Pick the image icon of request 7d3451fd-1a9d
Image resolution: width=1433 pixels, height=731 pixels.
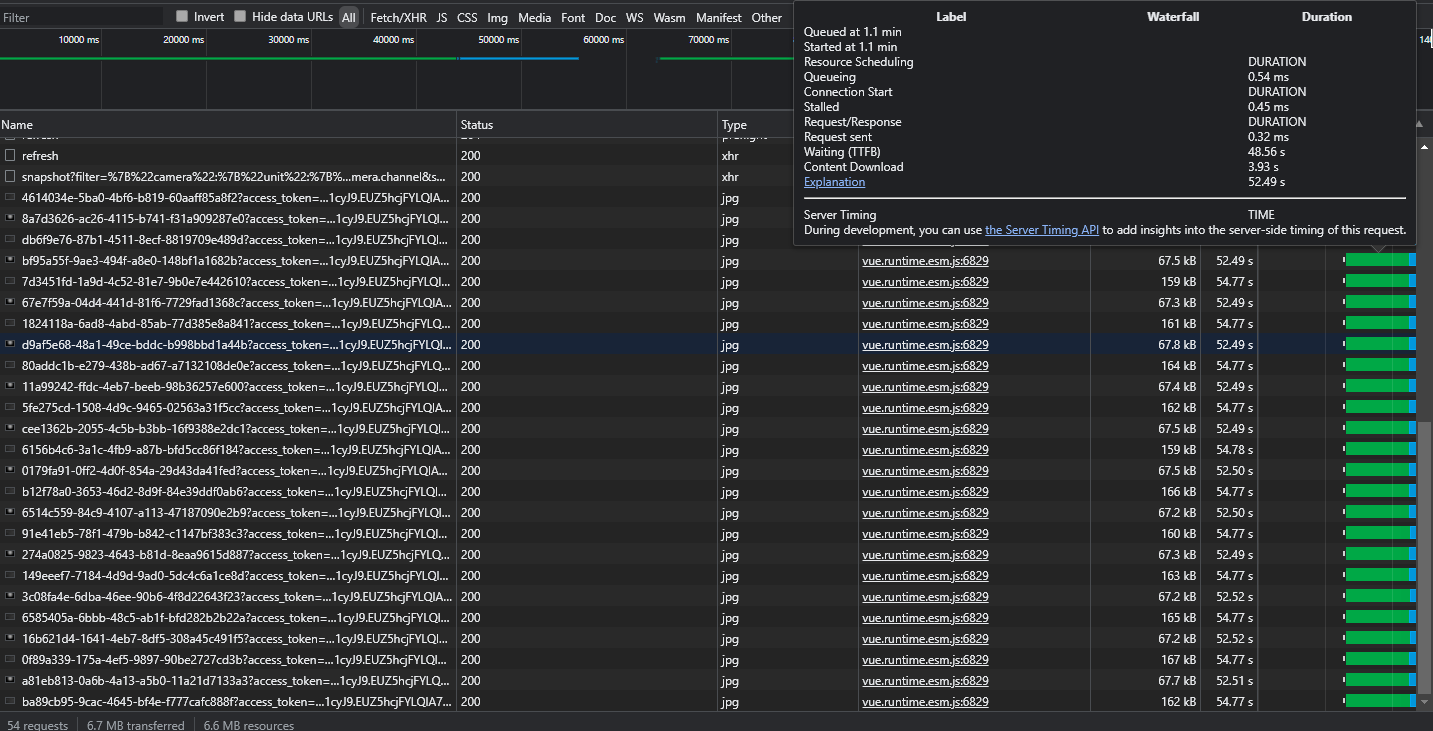(x=10, y=282)
